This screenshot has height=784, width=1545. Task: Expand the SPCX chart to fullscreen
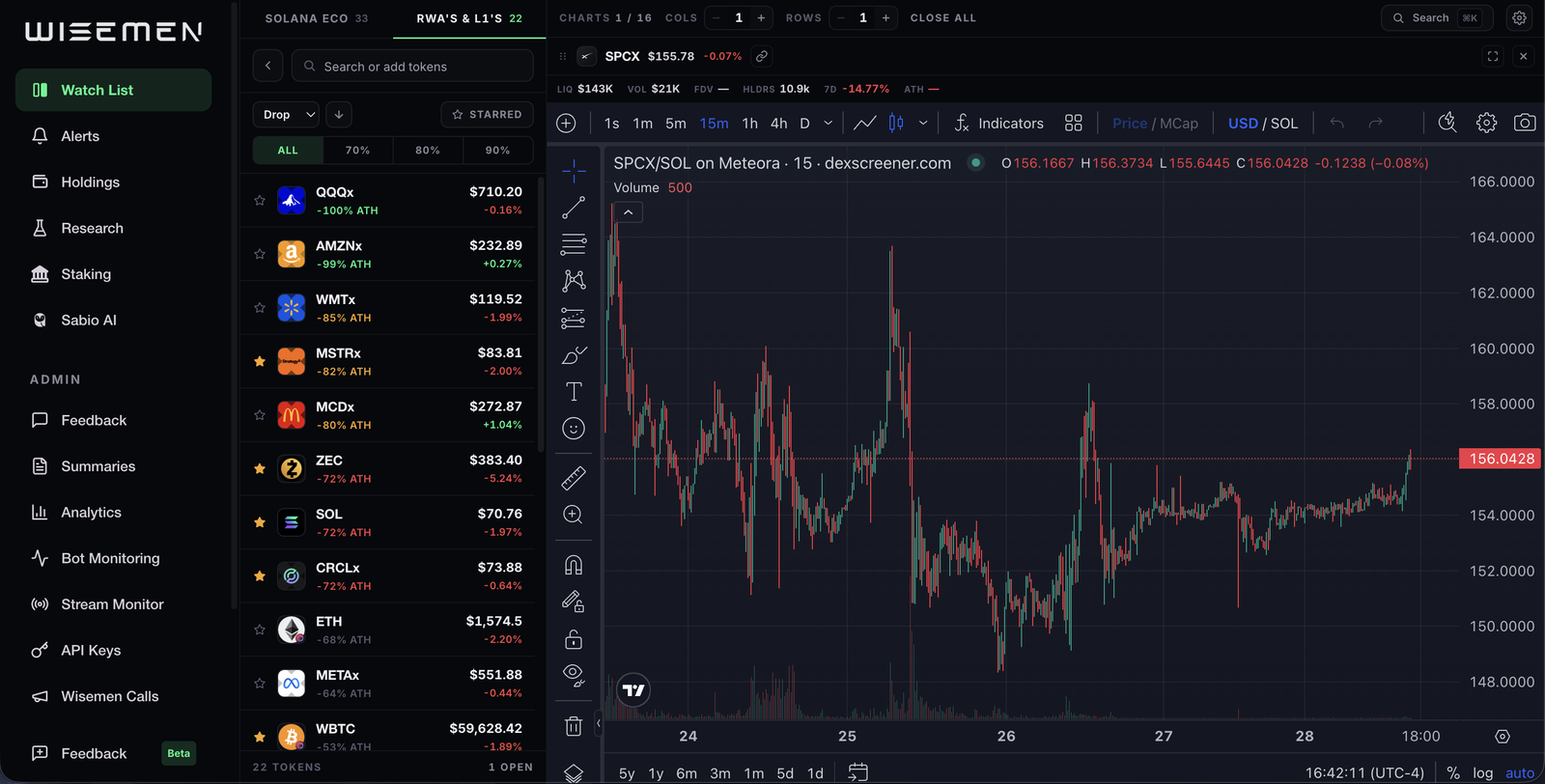click(x=1493, y=56)
